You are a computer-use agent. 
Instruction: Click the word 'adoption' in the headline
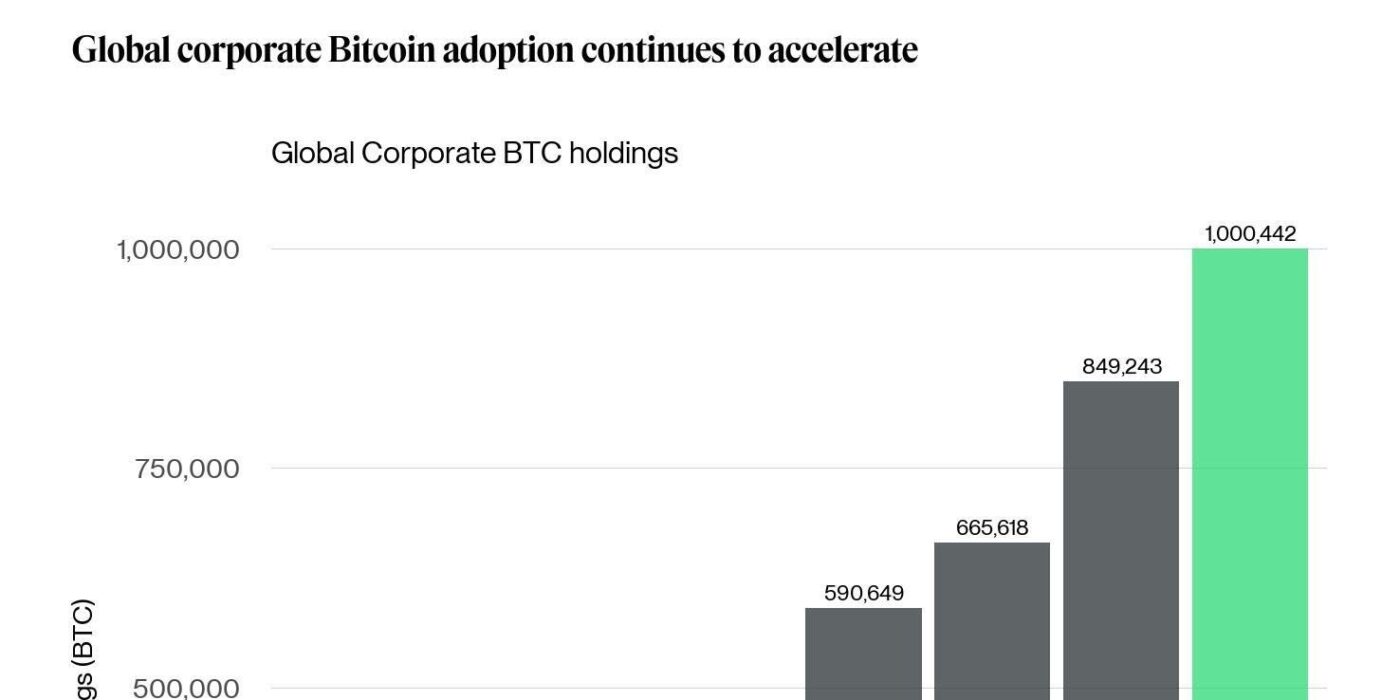click(x=519, y=51)
